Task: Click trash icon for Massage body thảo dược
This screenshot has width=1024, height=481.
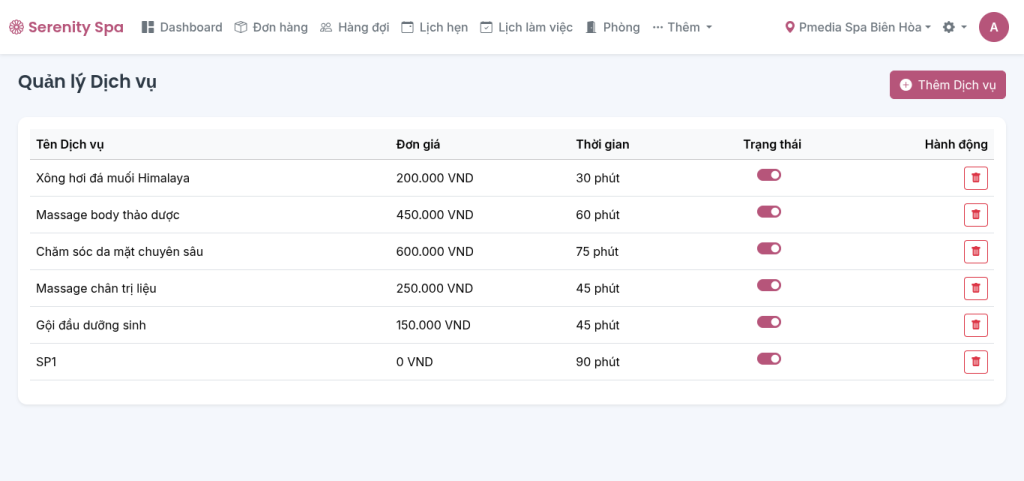Action: (x=975, y=215)
